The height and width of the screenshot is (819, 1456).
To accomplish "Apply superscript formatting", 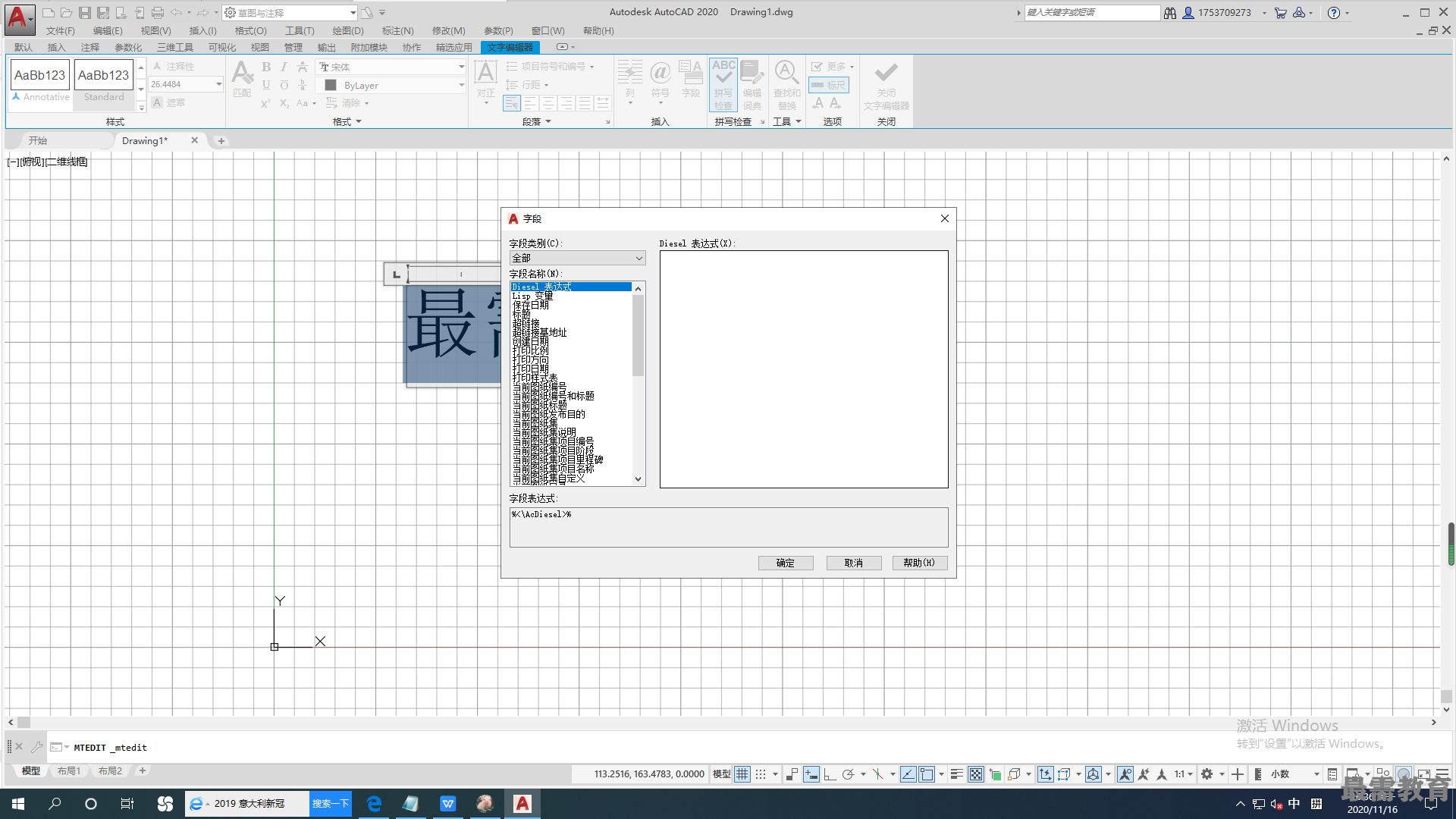I will [x=265, y=103].
